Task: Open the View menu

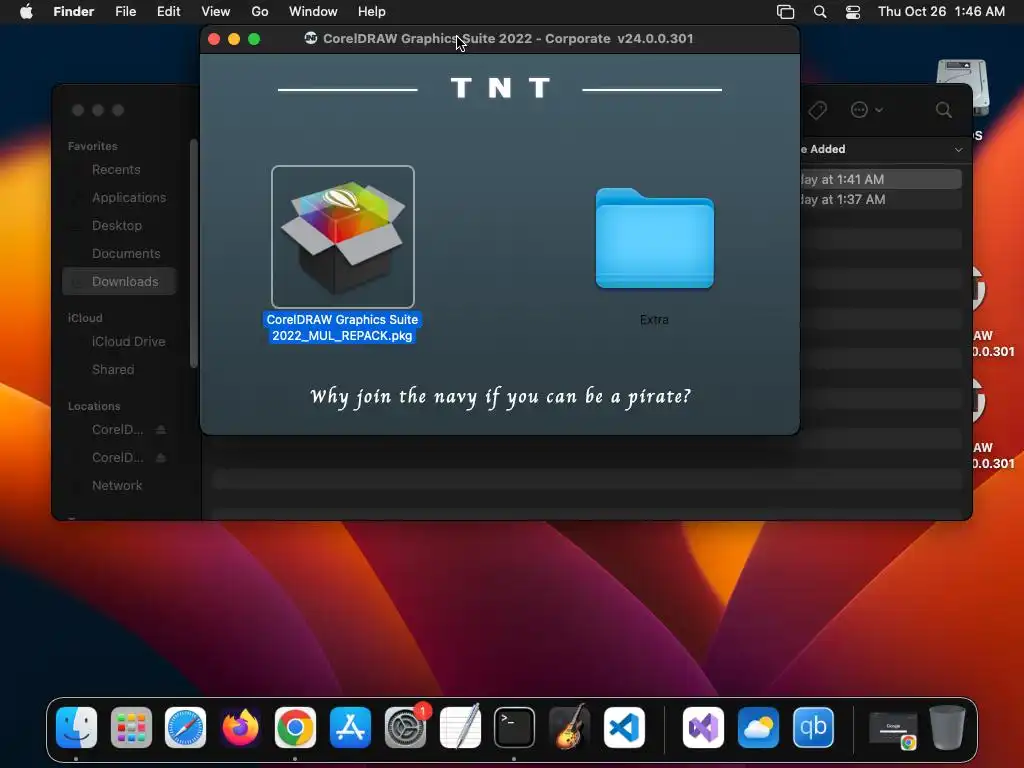Action: (x=216, y=12)
